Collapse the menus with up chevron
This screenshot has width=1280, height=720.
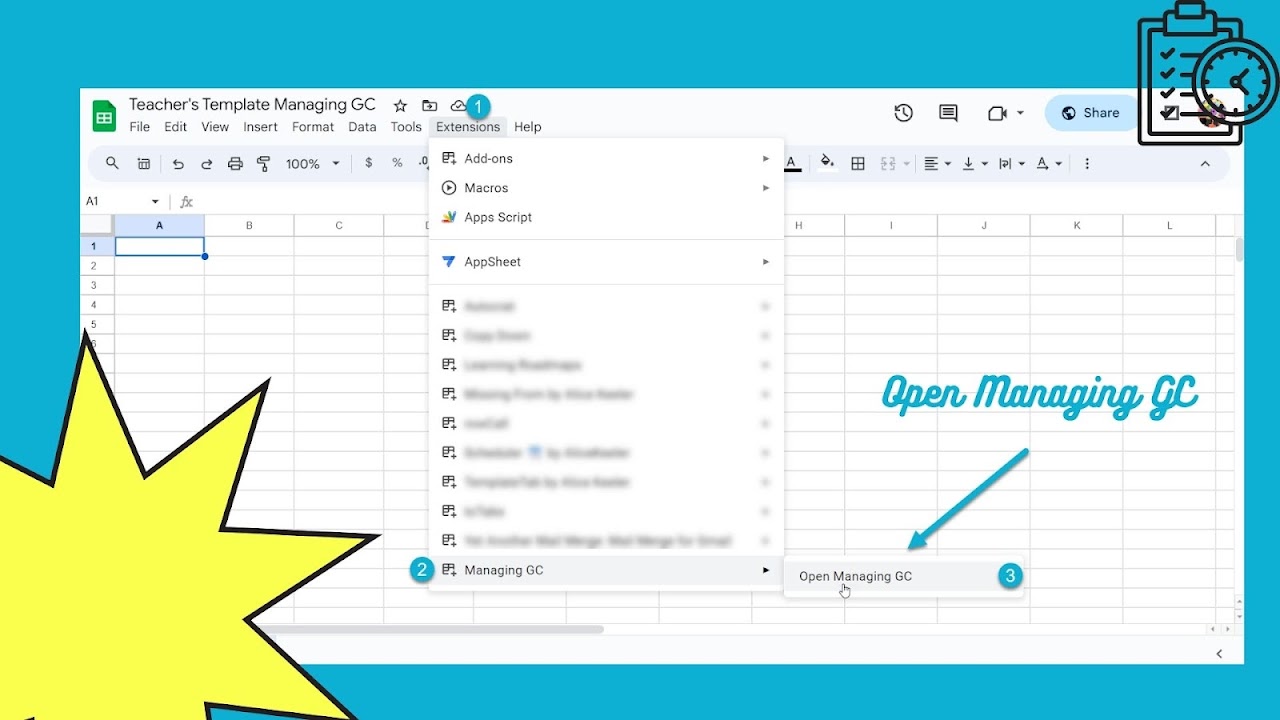tap(1205, 163)
